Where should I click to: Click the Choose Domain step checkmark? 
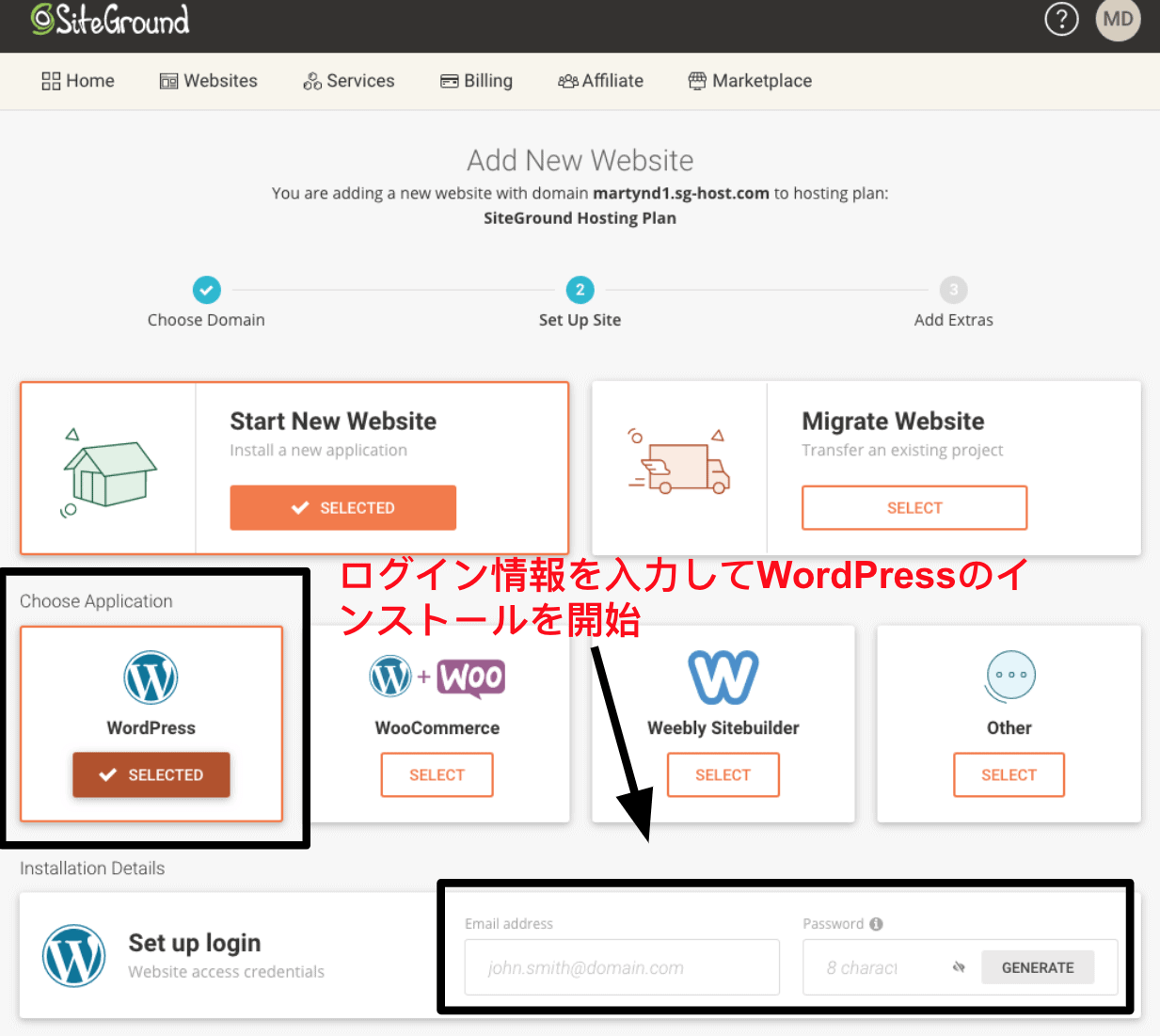coord(206,290)
